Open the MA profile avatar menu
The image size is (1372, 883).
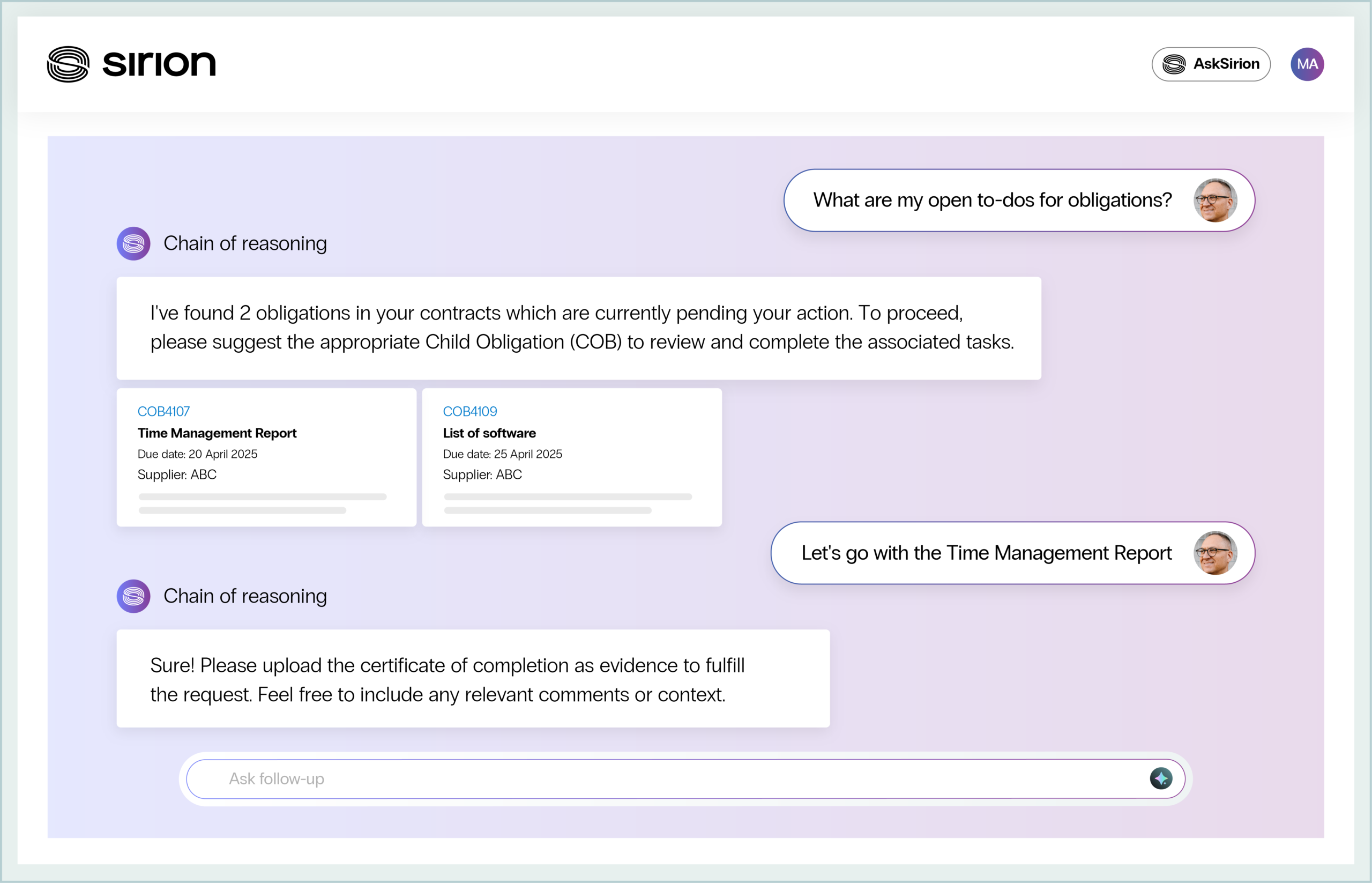click(x=1307, y=64)
